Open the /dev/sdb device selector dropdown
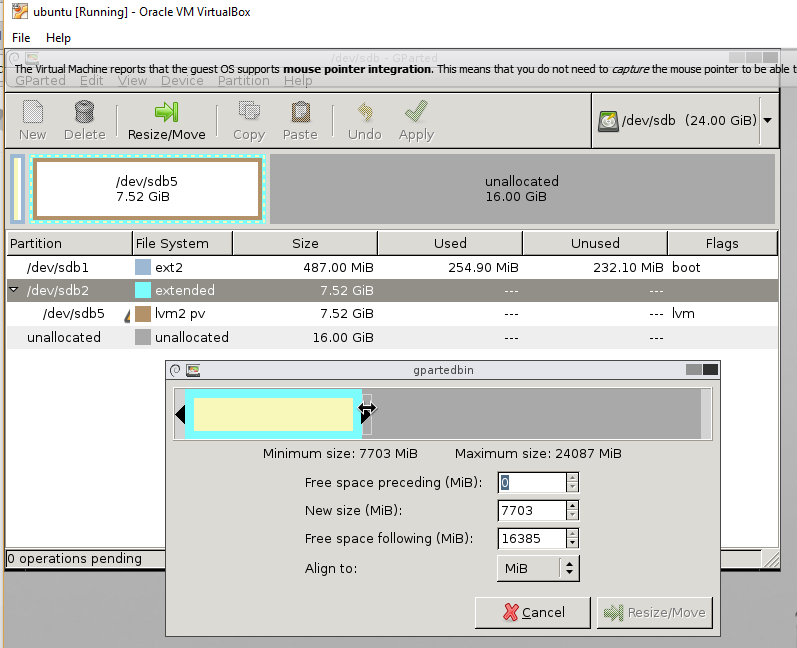Screen dimensions: 797x648 point(768,120)
